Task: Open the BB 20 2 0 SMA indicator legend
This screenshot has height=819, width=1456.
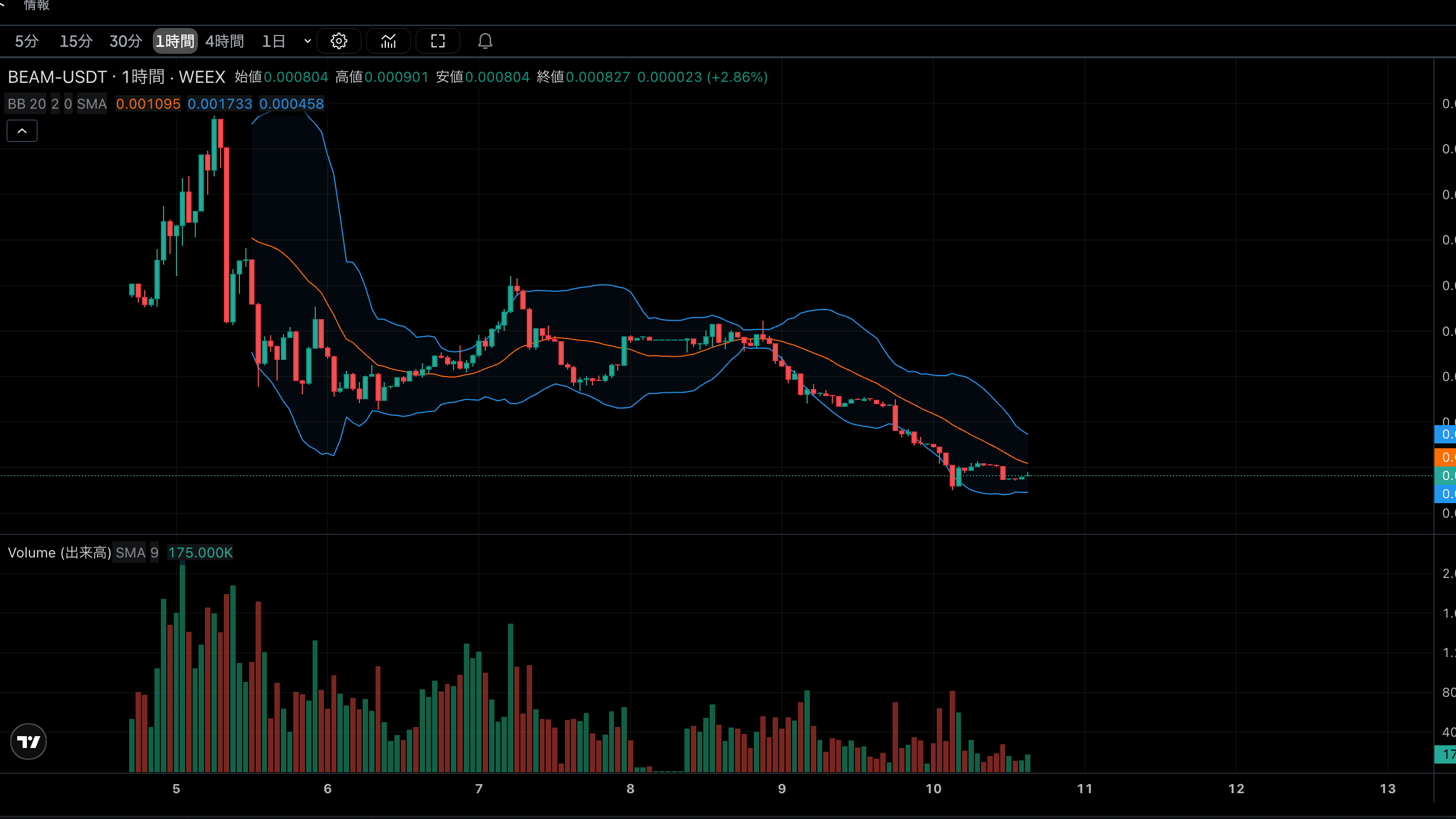Action: pos(57,104)
